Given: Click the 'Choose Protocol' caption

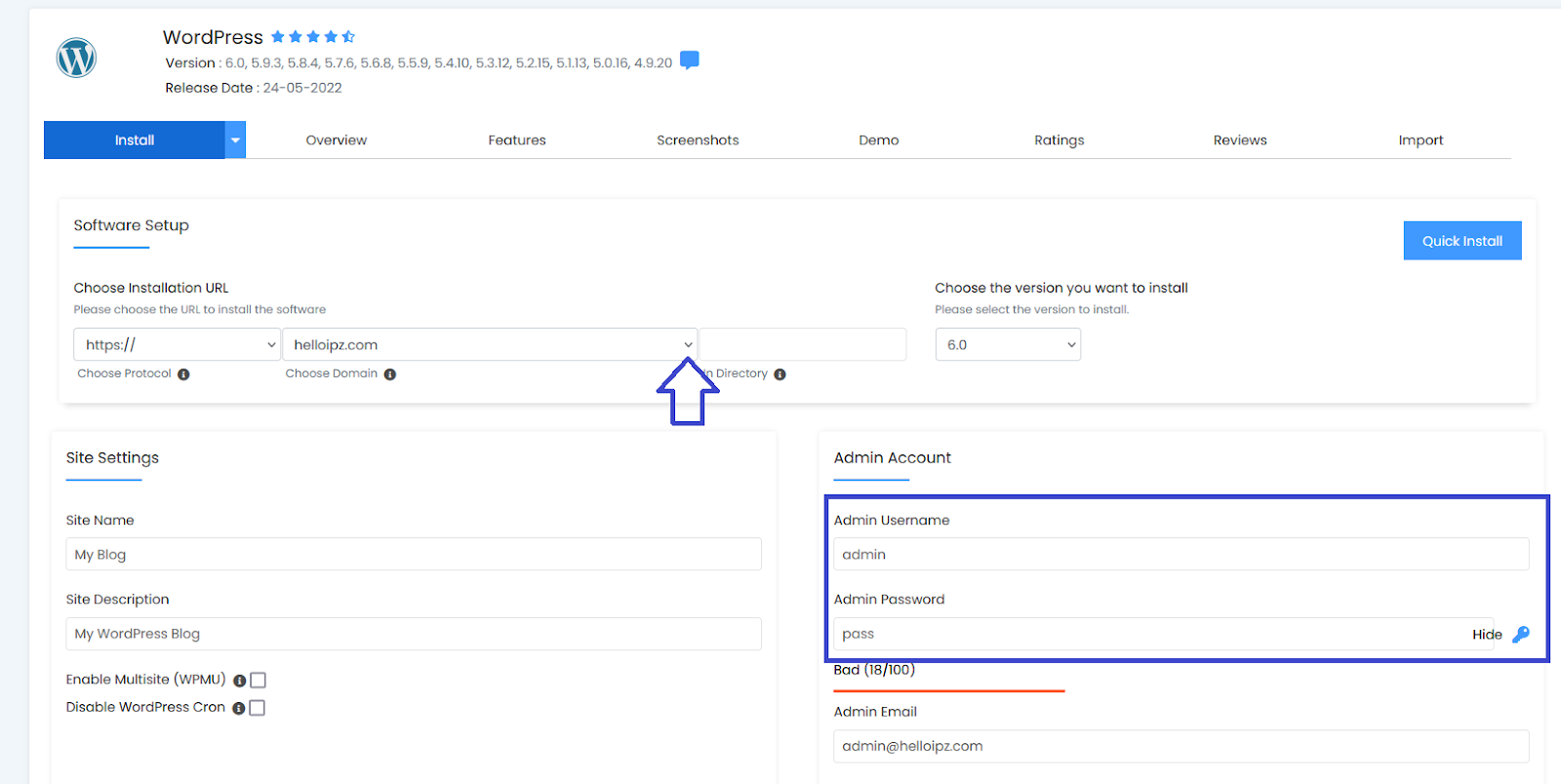Looking at the screenshot, I should pos(124,373).
